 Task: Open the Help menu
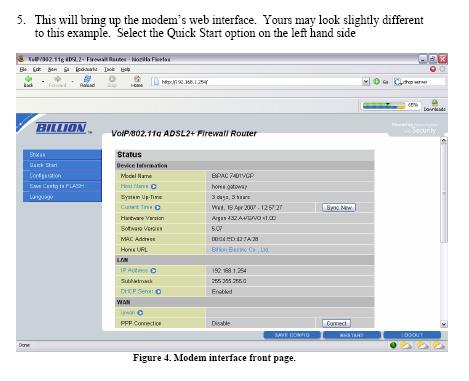tap(125, 69)
